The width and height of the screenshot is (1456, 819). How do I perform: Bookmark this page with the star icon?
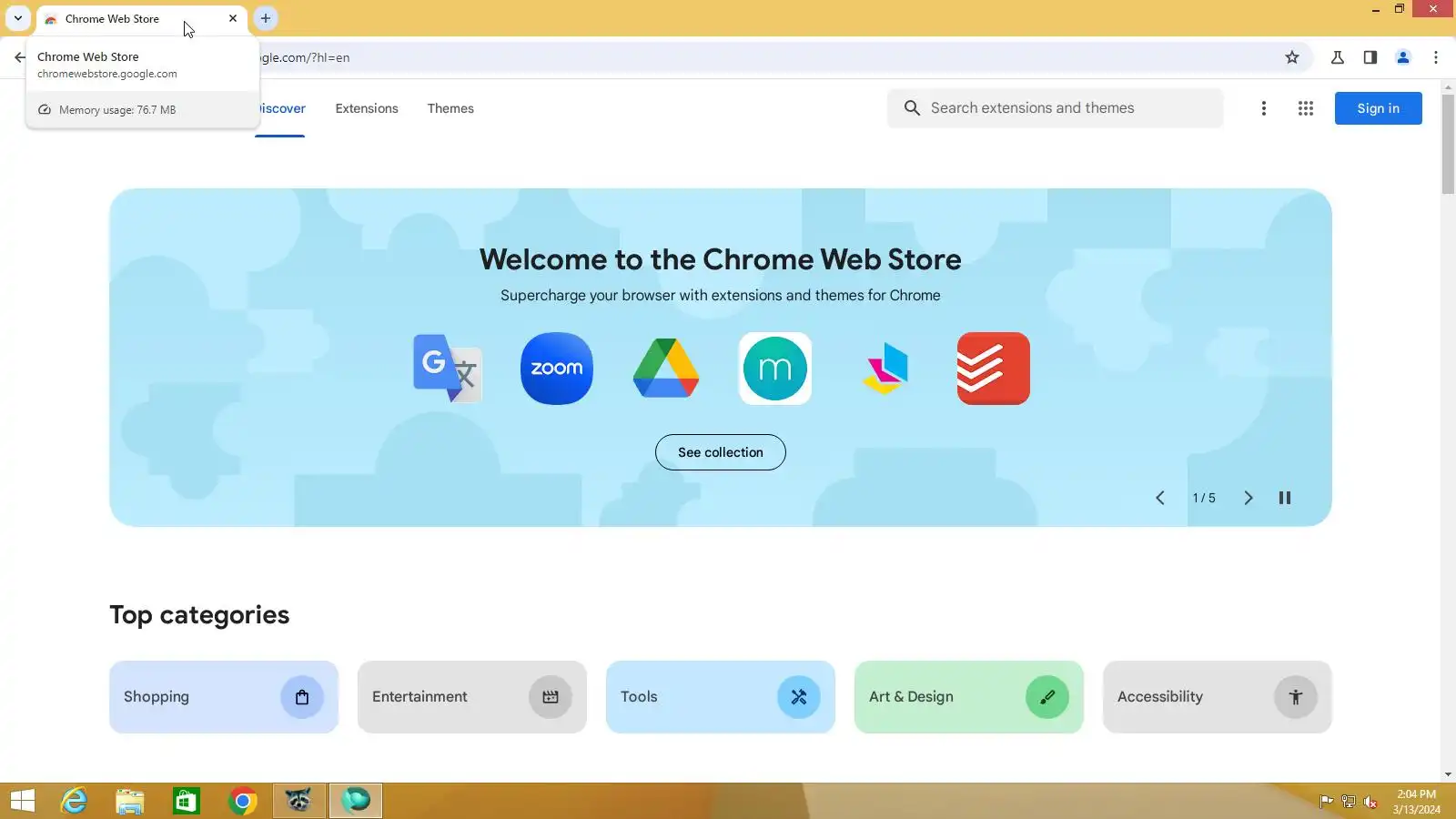[1292, 57]
